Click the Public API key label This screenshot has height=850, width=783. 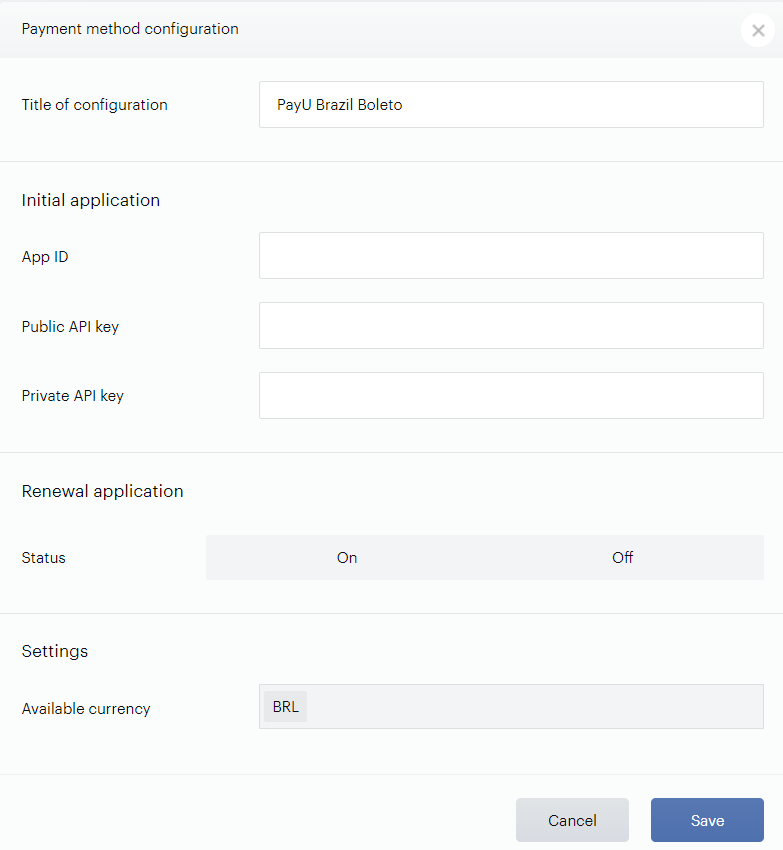[x=70, y=327]
